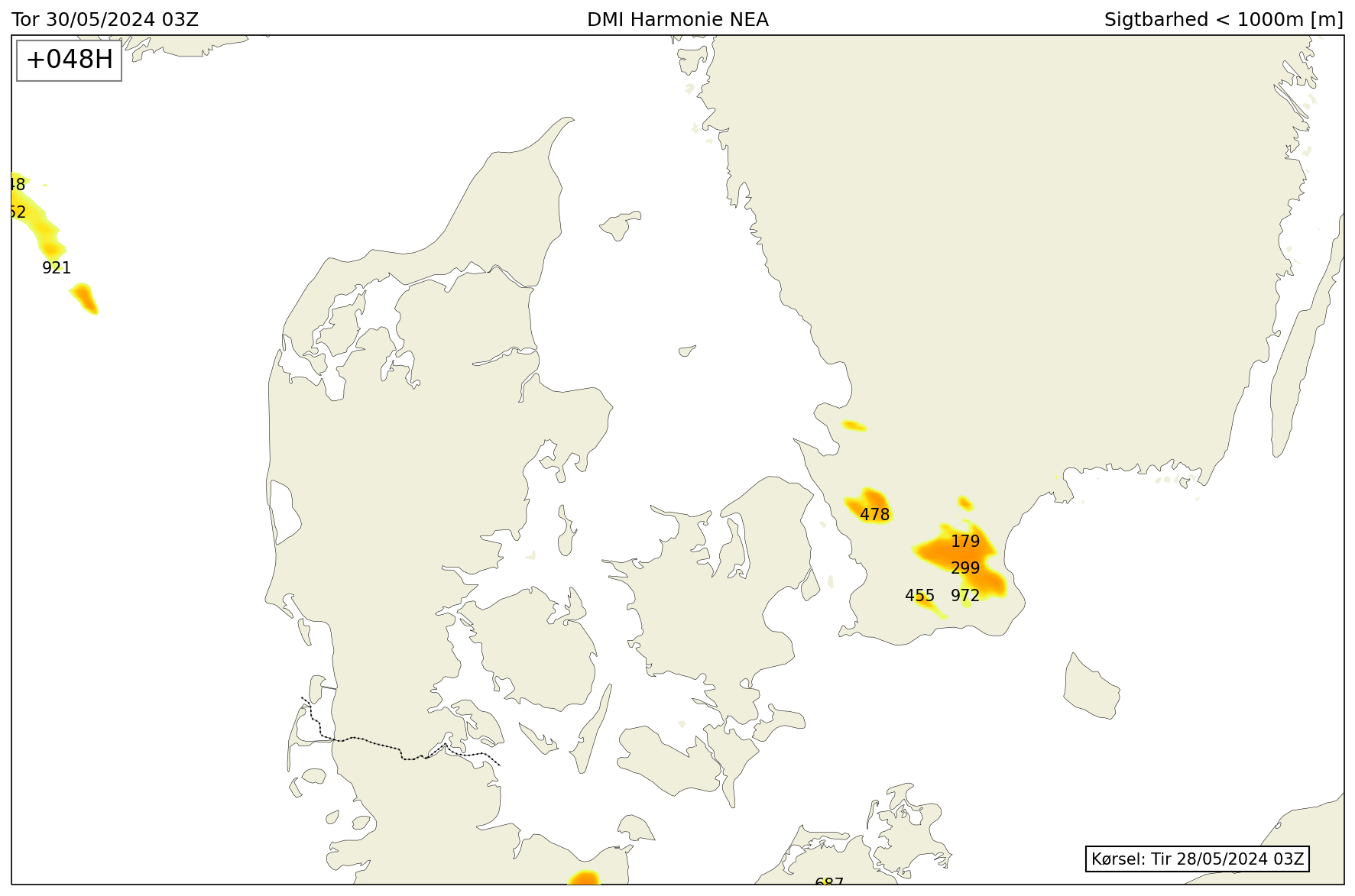1355x896 pixels.
Task: Click Læsø island in the Kattegat
Action: point(621,226)
